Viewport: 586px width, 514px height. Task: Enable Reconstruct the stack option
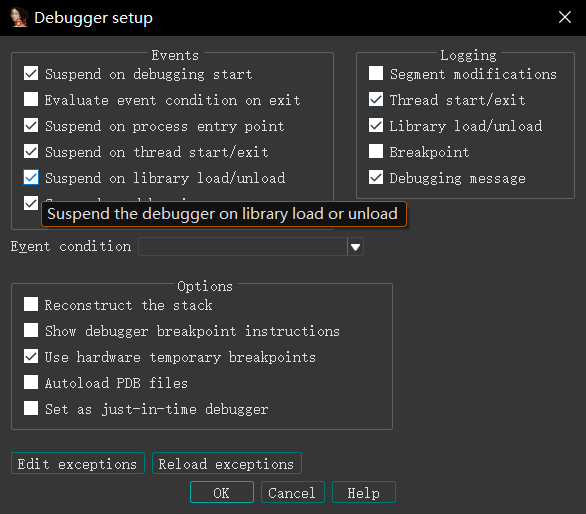[31, 304]
